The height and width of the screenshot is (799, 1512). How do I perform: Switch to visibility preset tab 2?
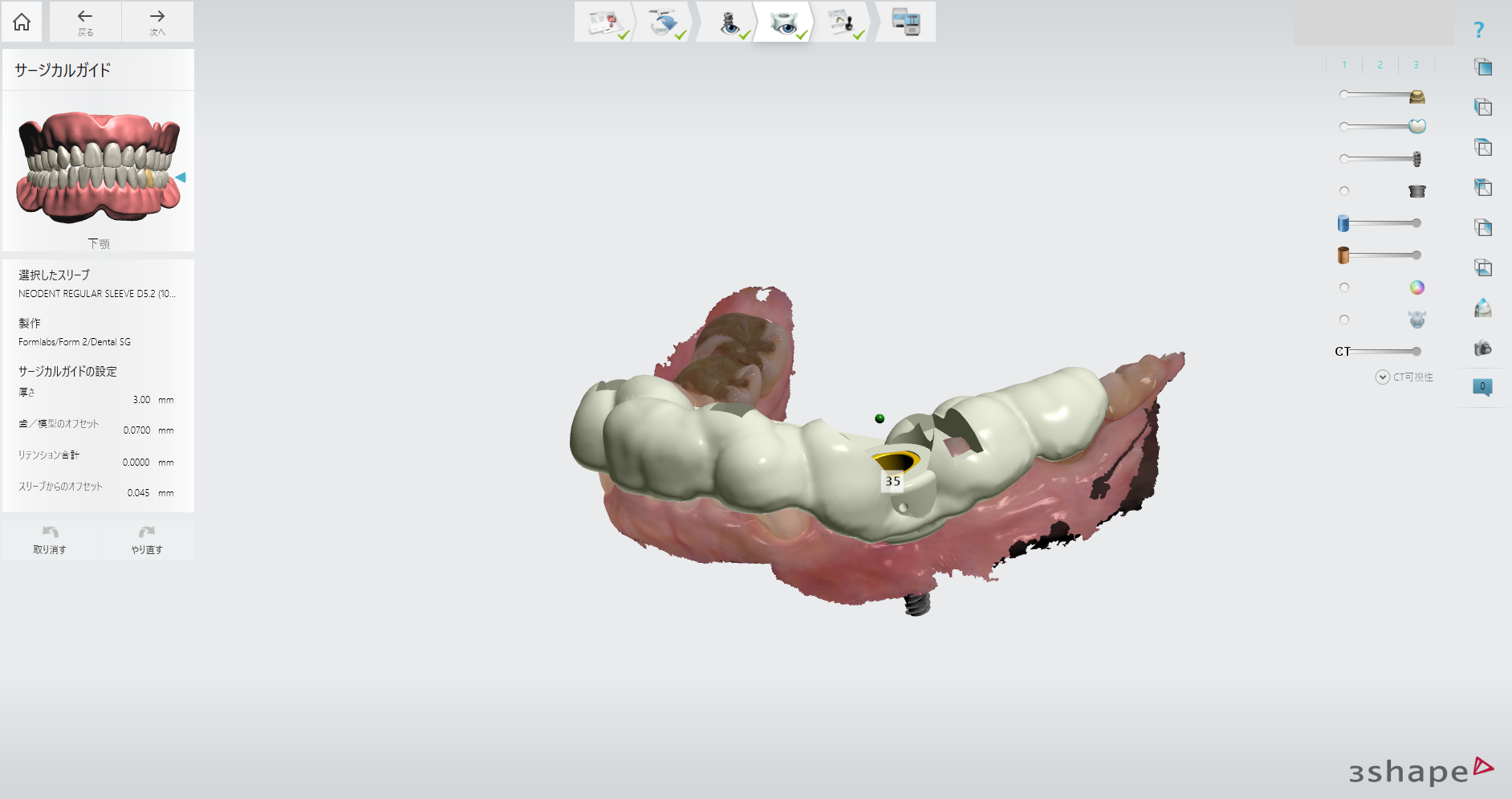tap(1380, 65)
